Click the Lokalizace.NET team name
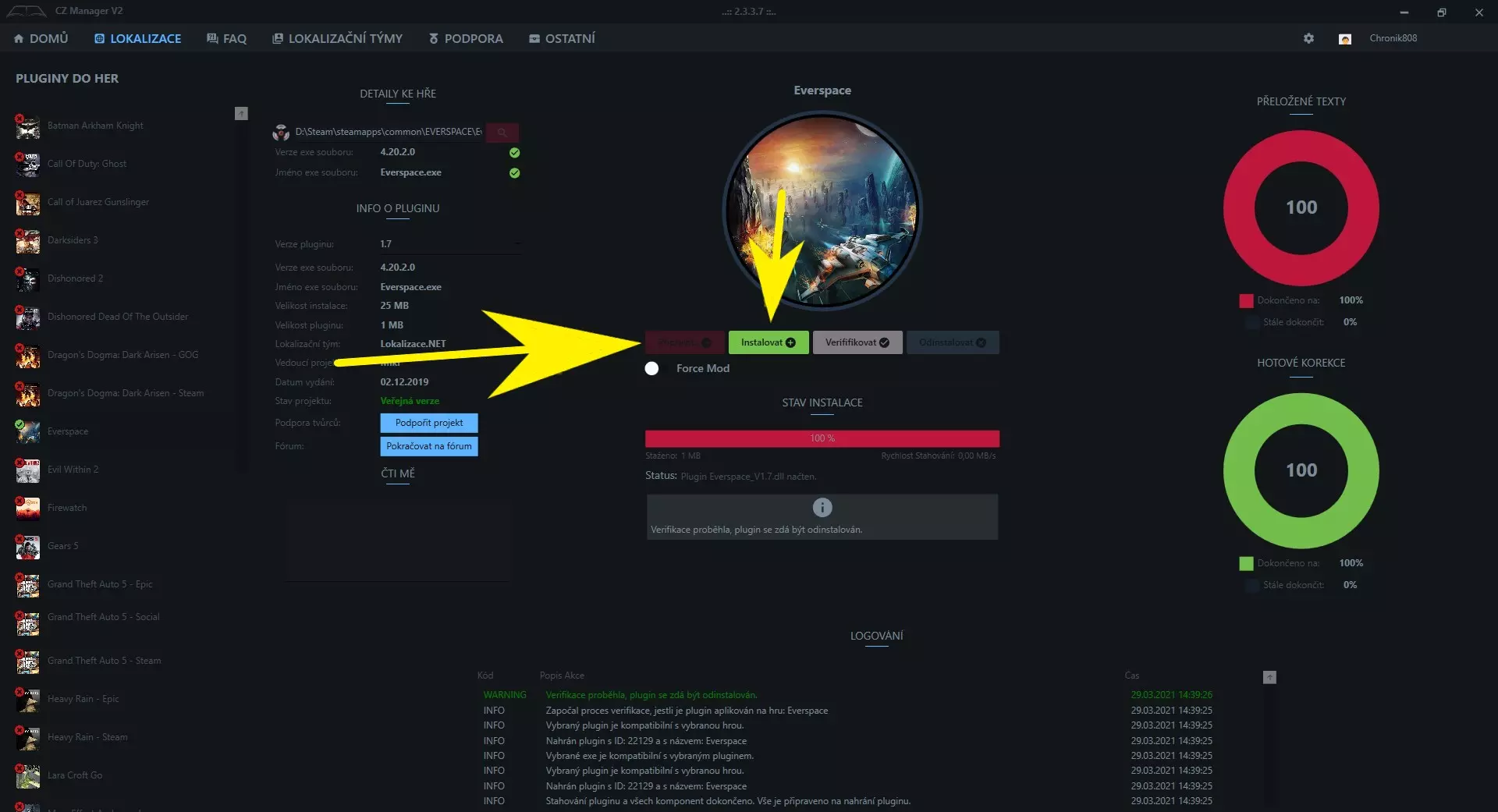Viewport: 1498px width, 812px height. click(413, 344)
